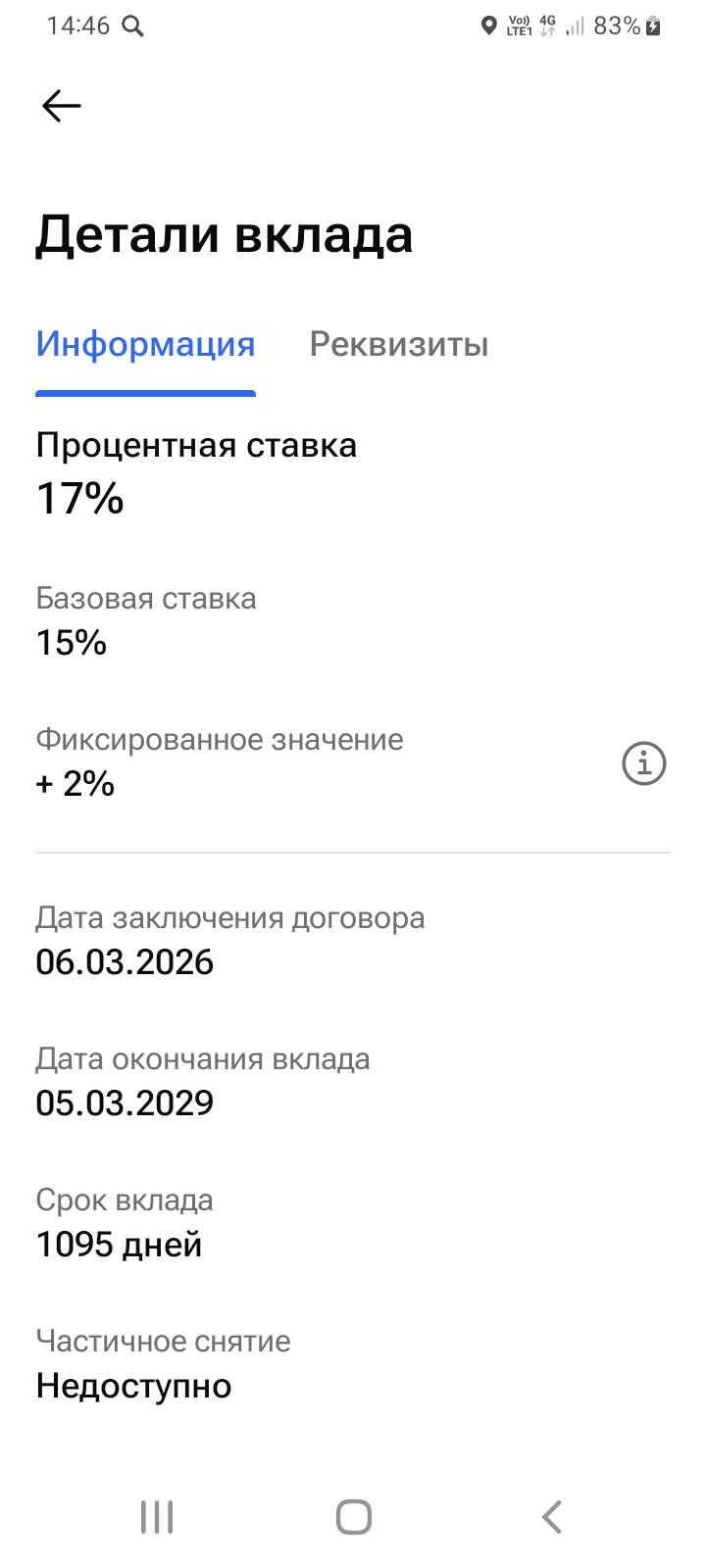Tap the back arrow at top
This screenshot has width=706, height=1568.
(61, 106)
